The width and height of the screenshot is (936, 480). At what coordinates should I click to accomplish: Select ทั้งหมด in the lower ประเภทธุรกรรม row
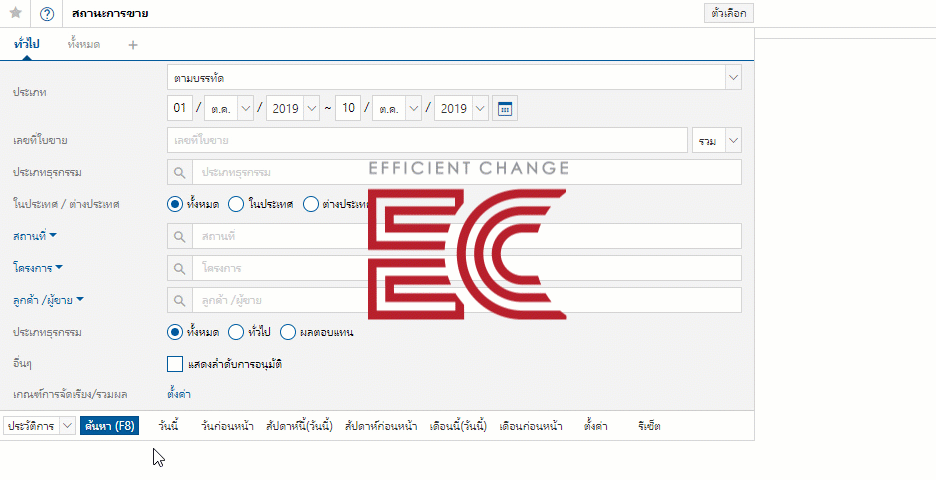pos(174,332)
